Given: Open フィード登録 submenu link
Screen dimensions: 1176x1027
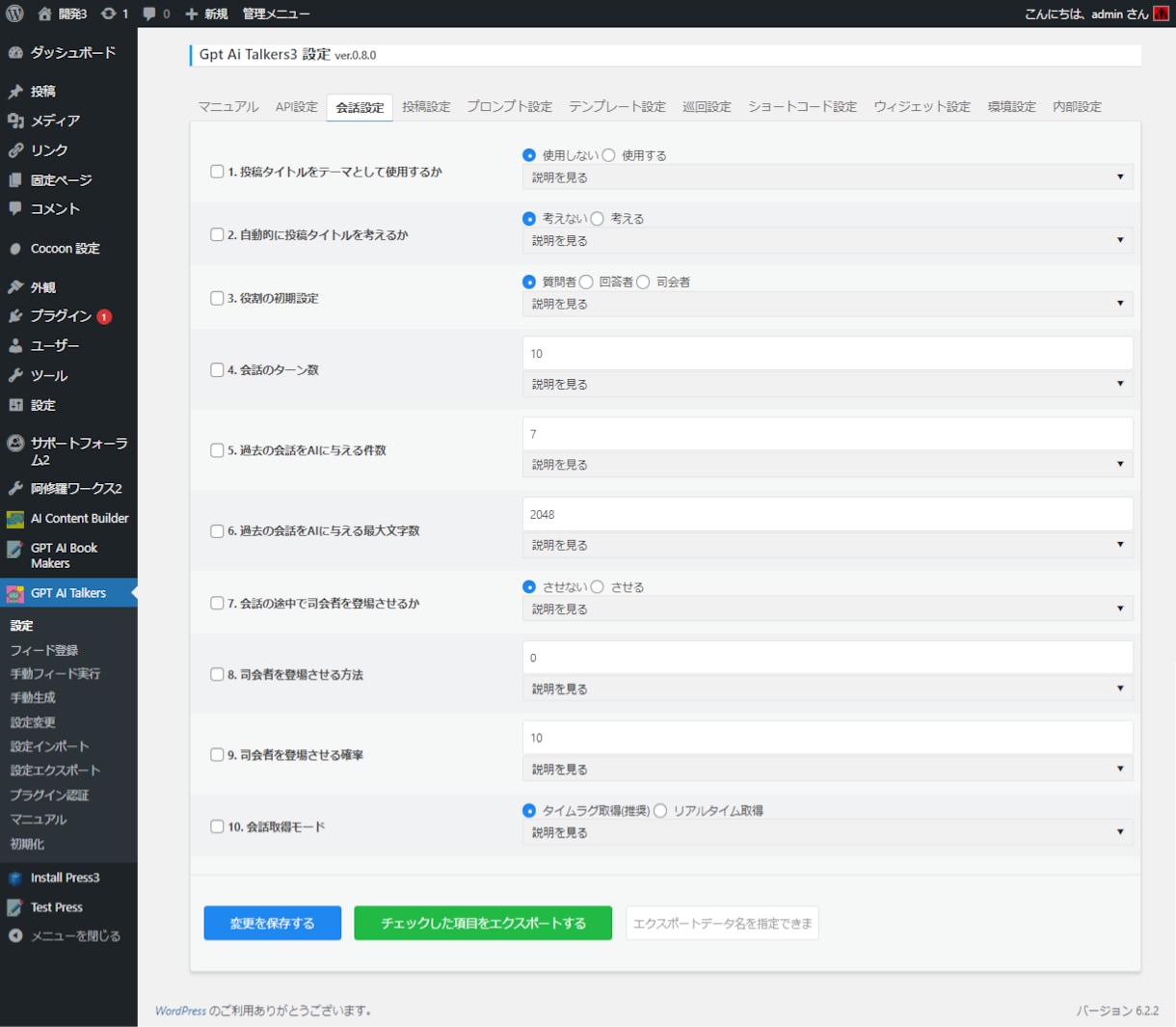Looking at the screenshot, I should 44,650.
